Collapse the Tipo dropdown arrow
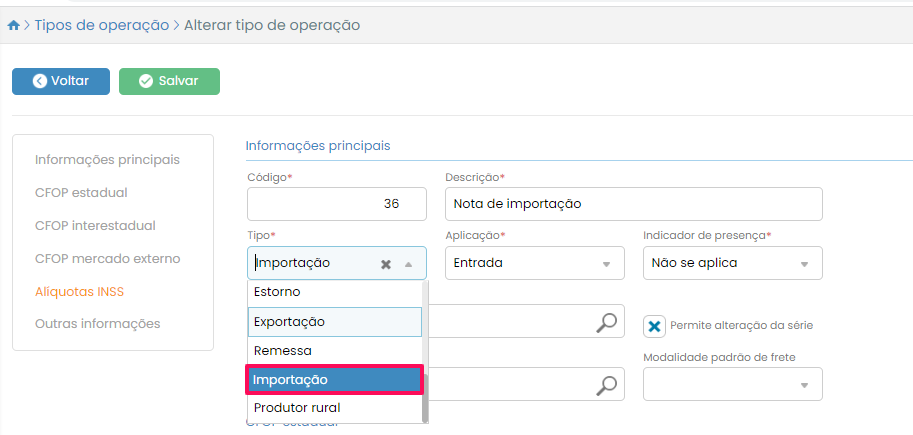Screen dimensions: 913x435 [408, 264]
